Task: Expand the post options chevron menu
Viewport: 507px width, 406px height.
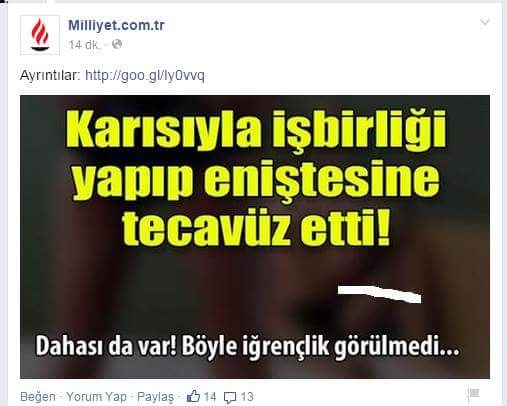Action: click(x=485, y=22)
